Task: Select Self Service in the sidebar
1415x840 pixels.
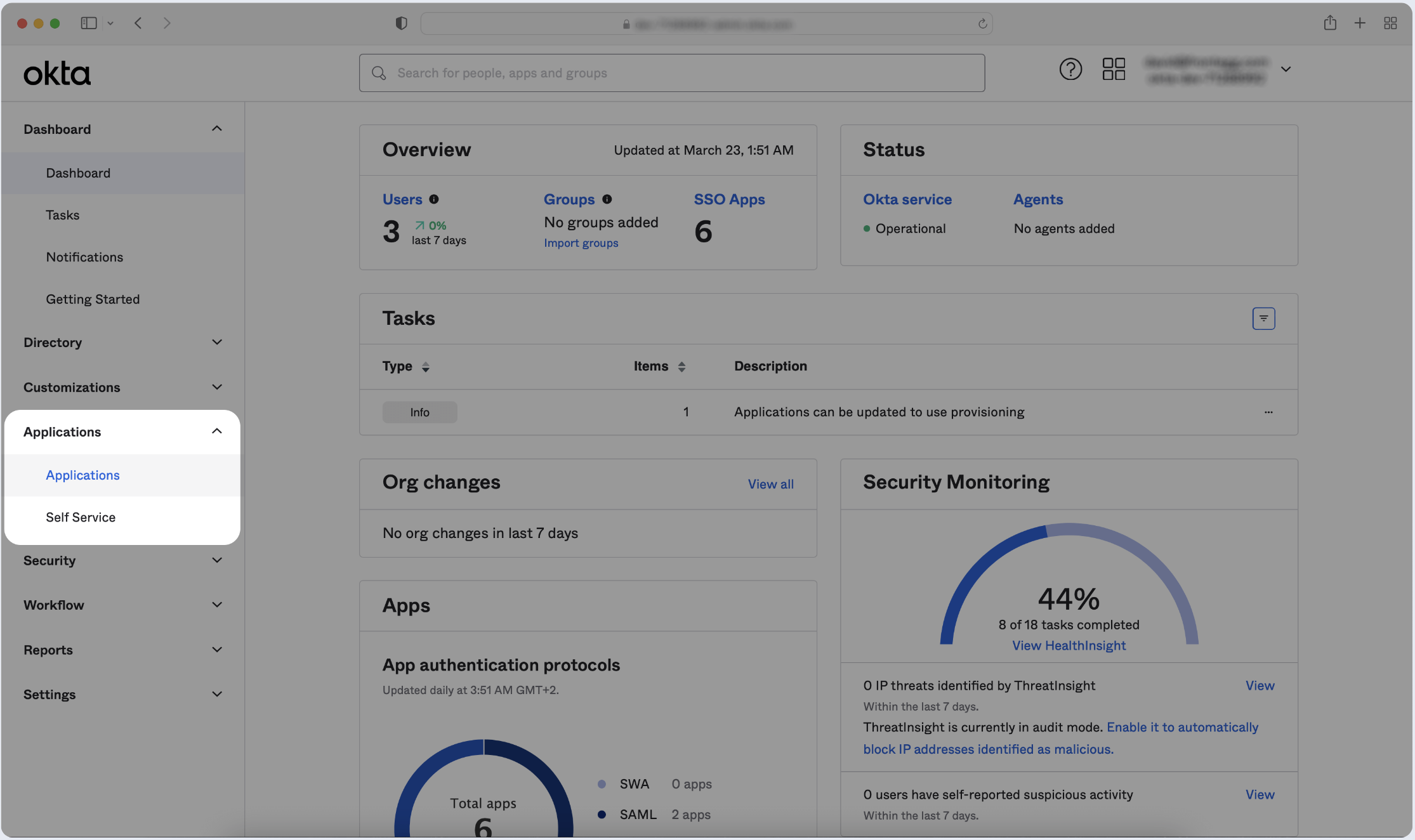Action: point(81,517)
